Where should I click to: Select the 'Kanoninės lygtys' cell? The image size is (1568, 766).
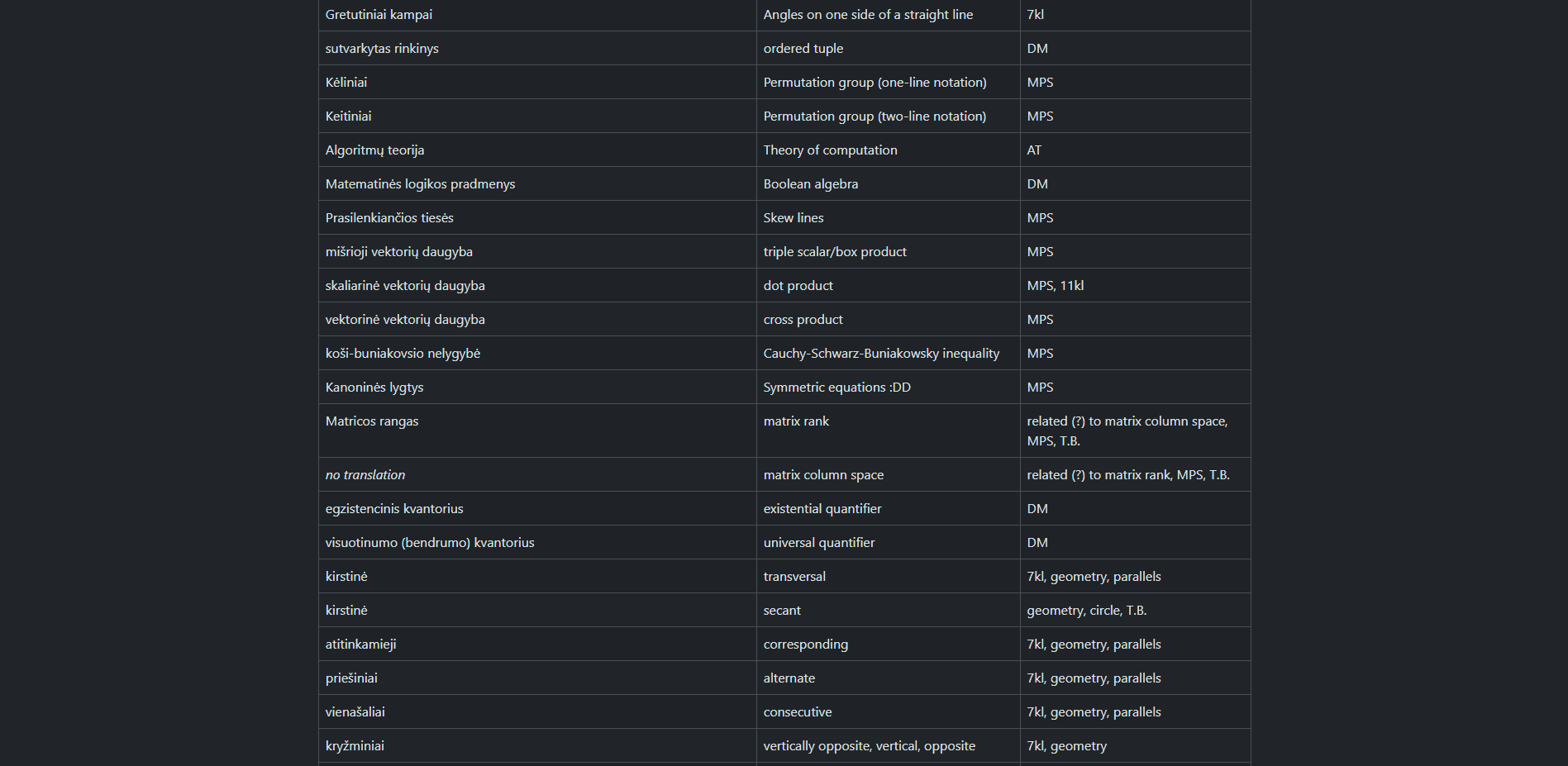pos(374,388)
